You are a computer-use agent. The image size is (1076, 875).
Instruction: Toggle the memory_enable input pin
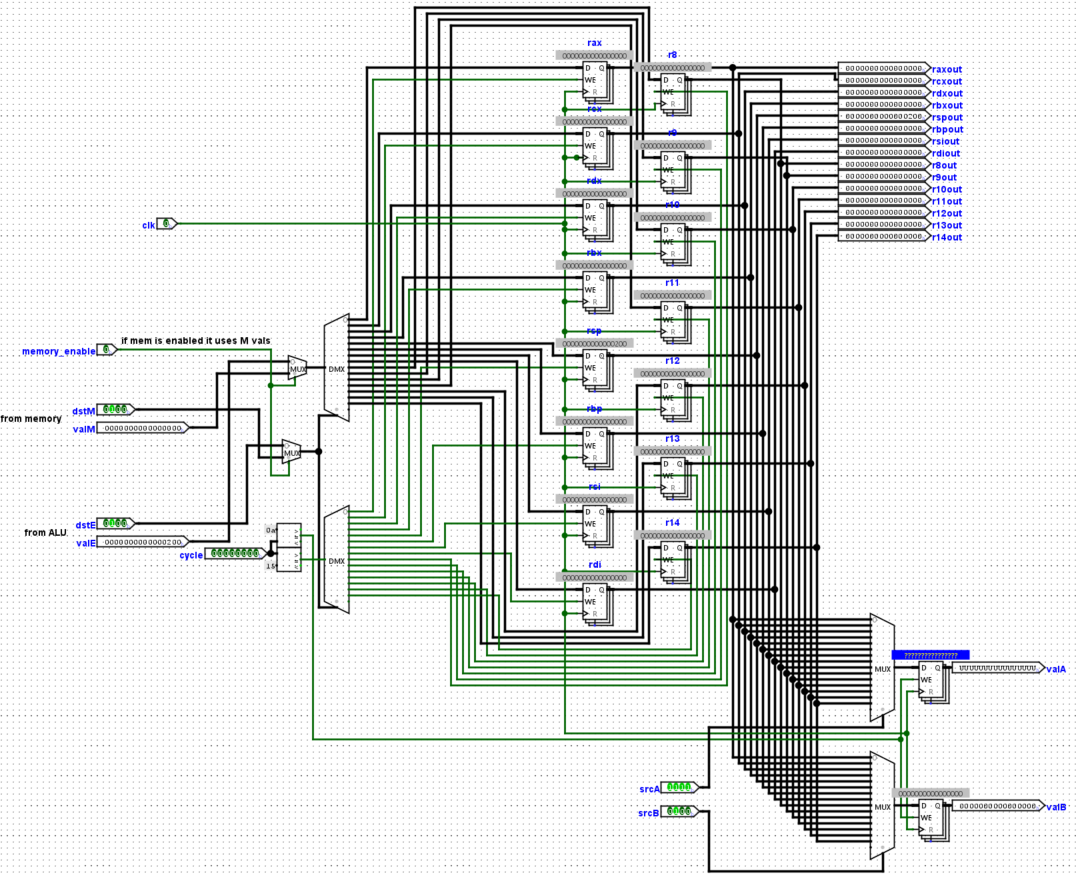pyautogui.click(x=107, y=350)
